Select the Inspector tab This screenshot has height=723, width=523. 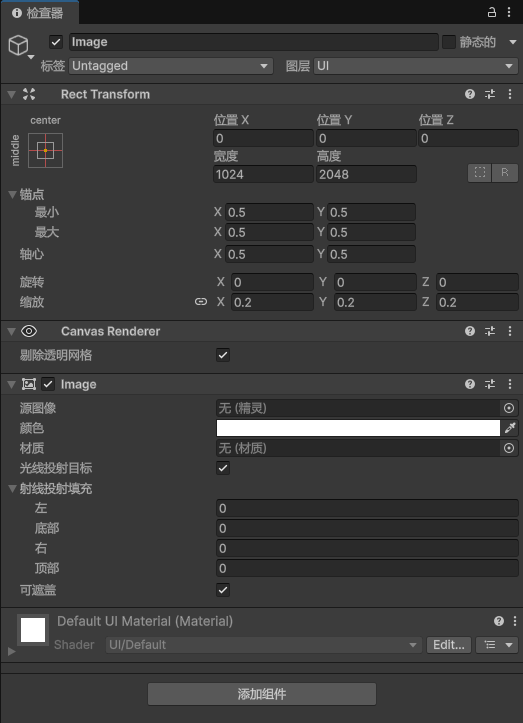pos(39,13)
